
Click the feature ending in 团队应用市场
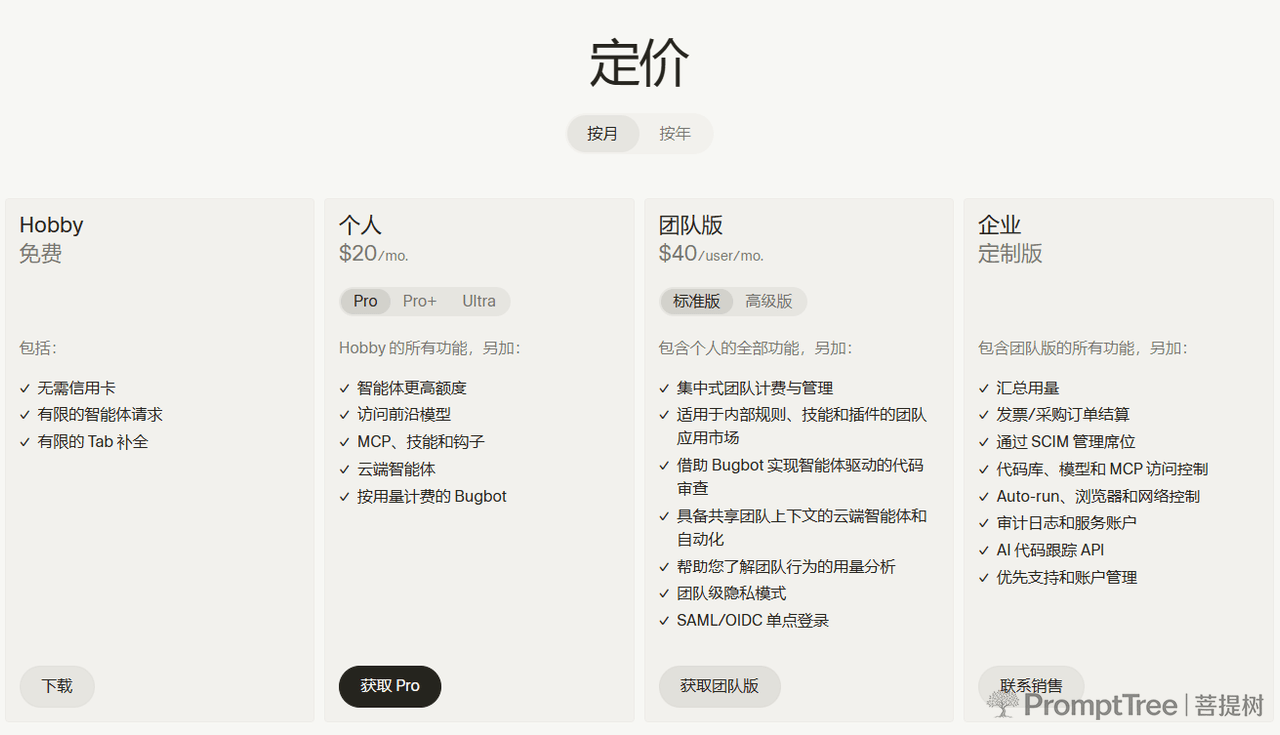(802, 426)
